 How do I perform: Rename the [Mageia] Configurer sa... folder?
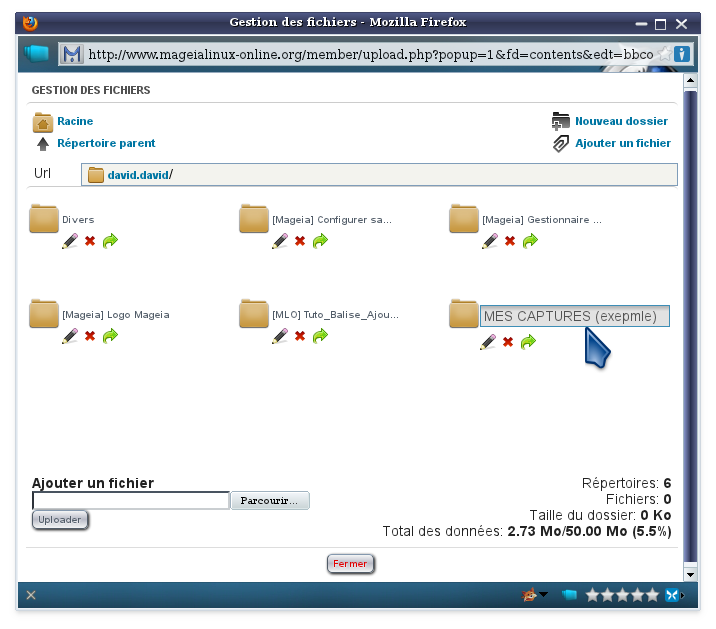[280, 241]
